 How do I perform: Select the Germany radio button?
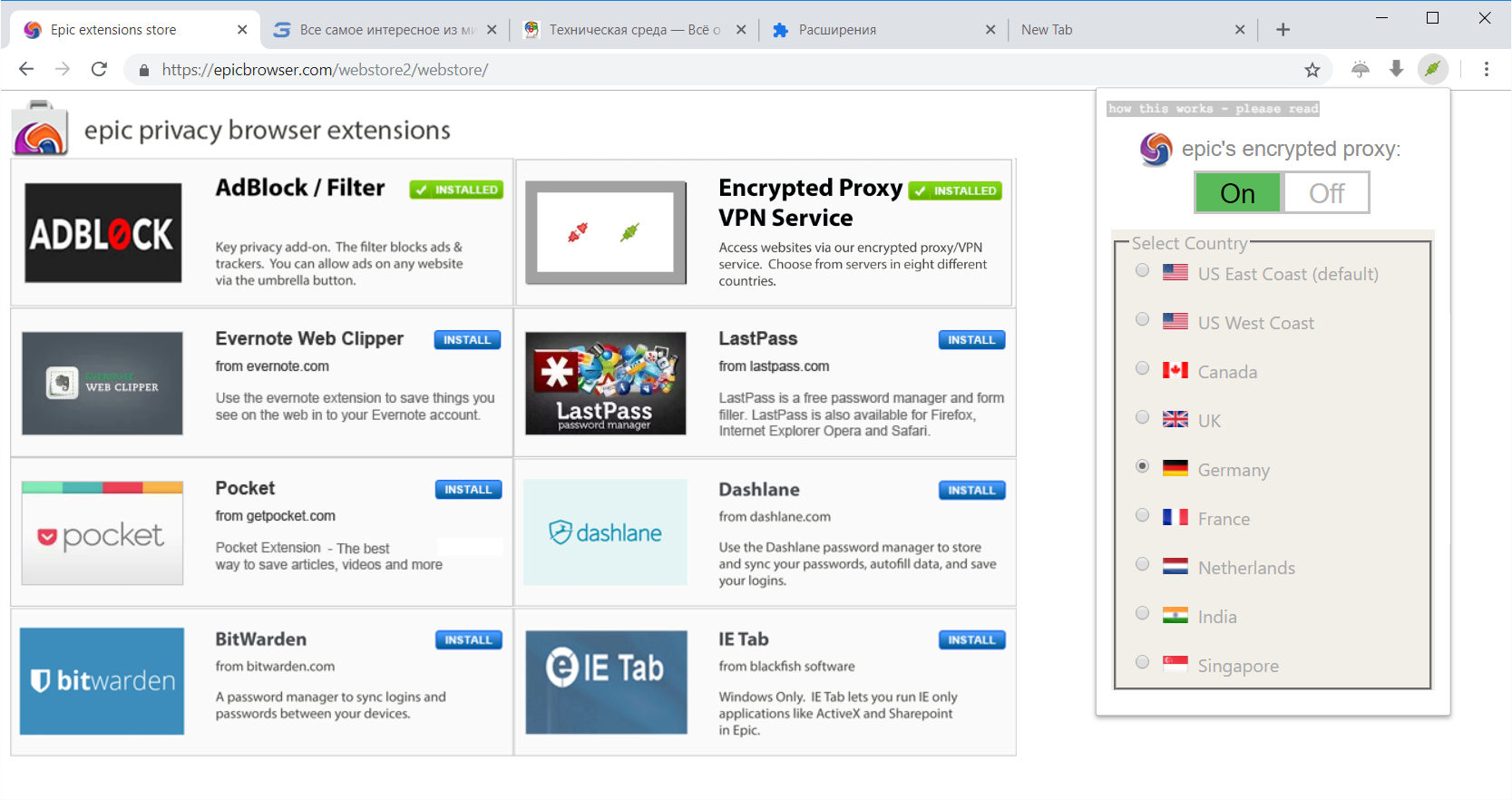point(1143,466)
